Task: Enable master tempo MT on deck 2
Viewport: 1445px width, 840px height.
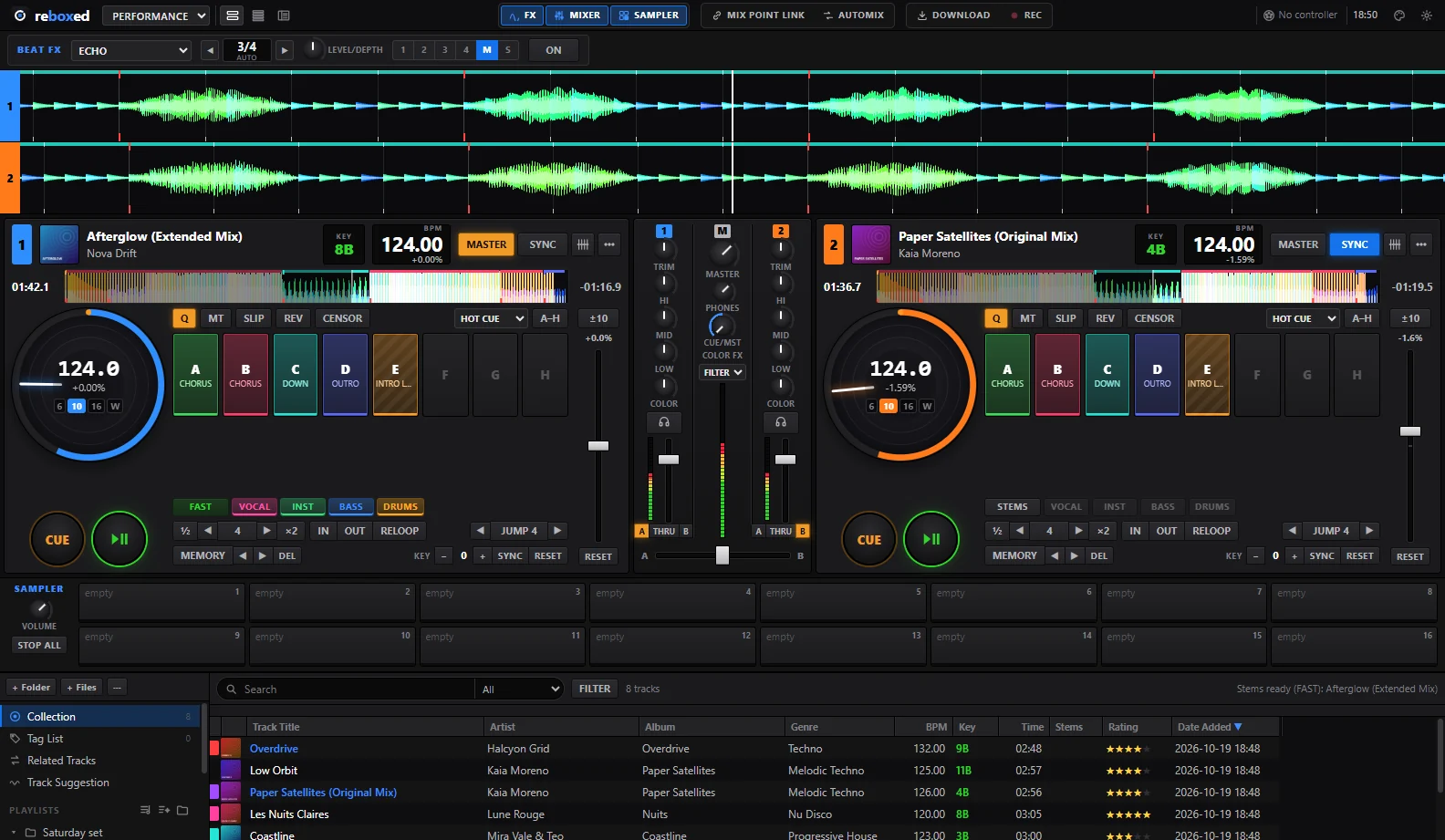Action: coord(1028,318)
